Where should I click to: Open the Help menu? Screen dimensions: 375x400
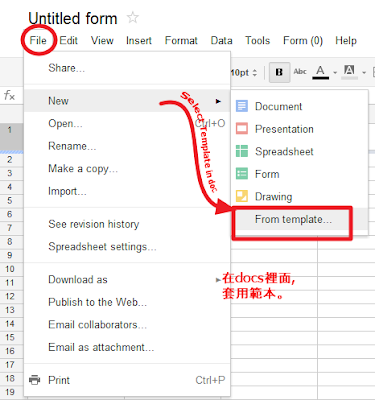pyautogui.click(x=346, y=41)
